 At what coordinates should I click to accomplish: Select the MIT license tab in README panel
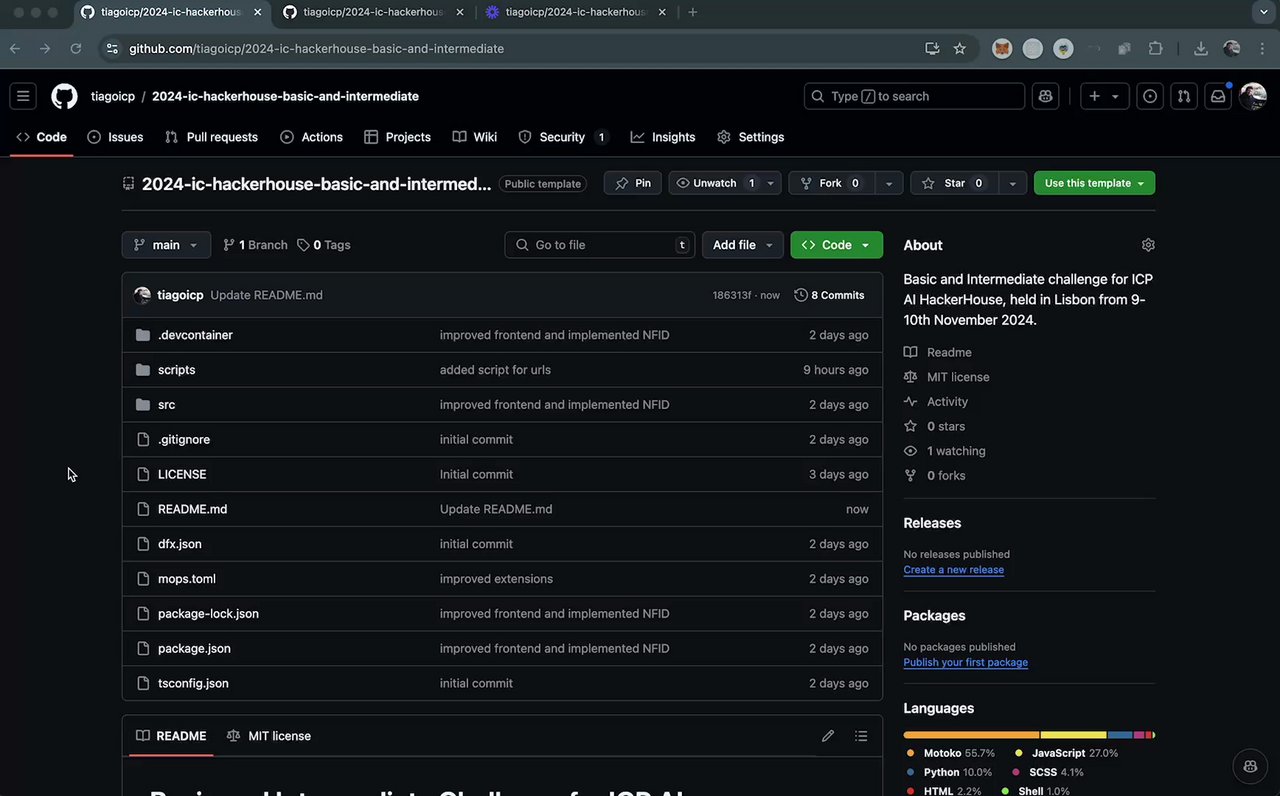coord(269,736)
